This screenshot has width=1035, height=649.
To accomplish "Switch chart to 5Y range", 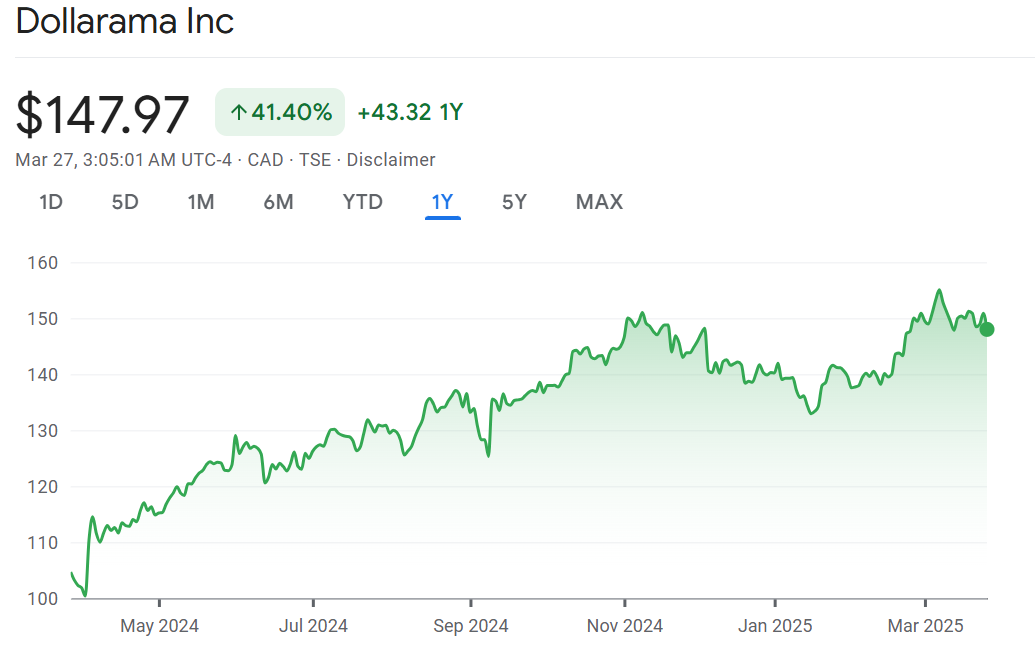I will click(x=514, y=202).
